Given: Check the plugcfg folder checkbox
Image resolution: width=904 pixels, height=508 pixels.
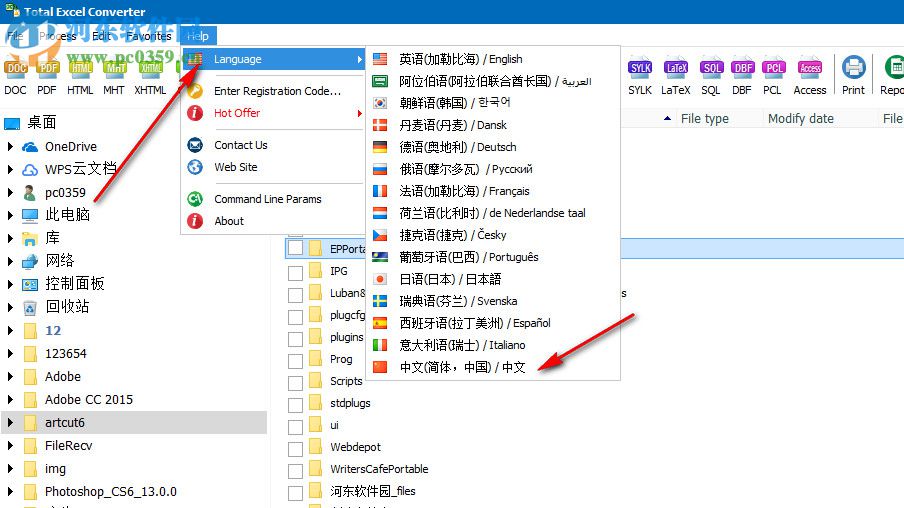Looking at the screenshot, I should click(x=295, y=316).
